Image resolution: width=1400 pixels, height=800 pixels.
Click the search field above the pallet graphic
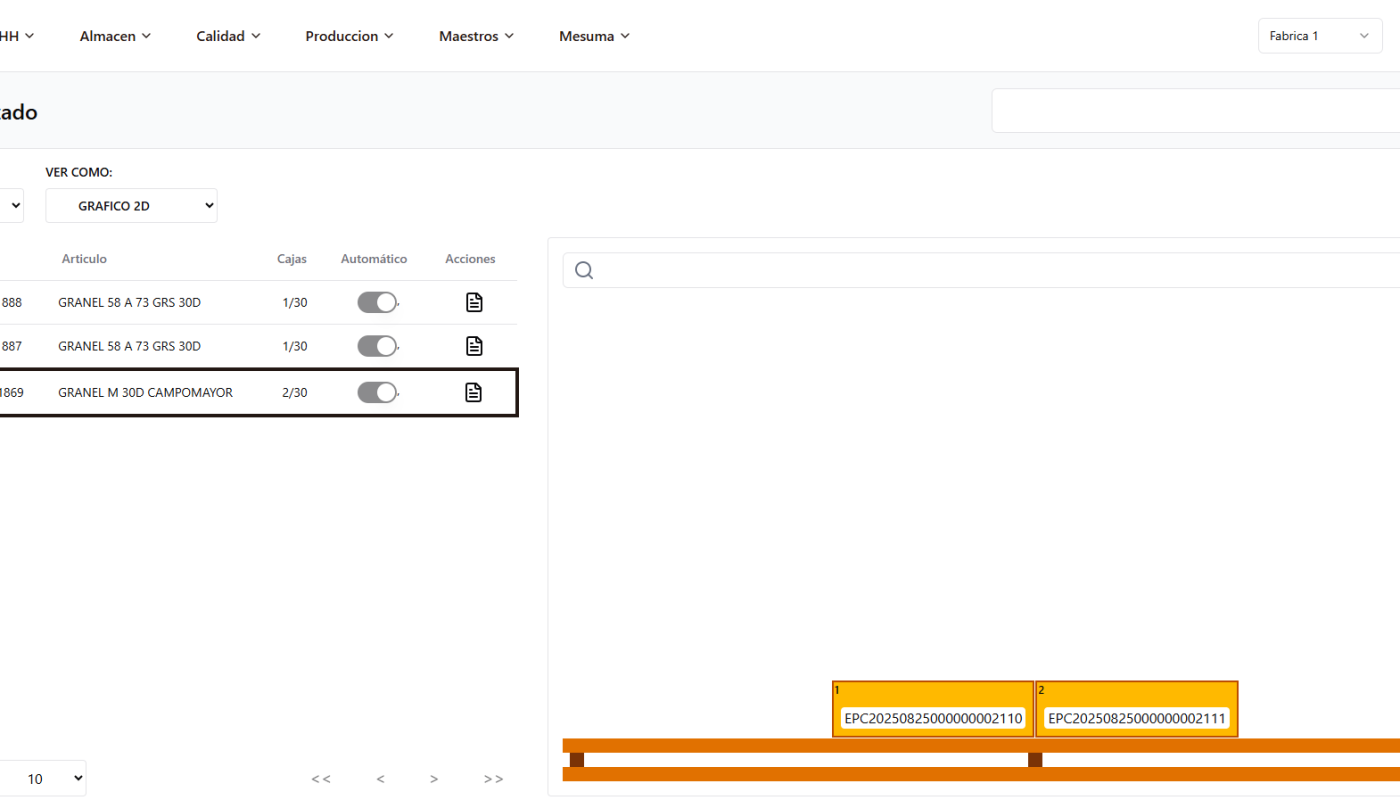(x=981, y=270)
